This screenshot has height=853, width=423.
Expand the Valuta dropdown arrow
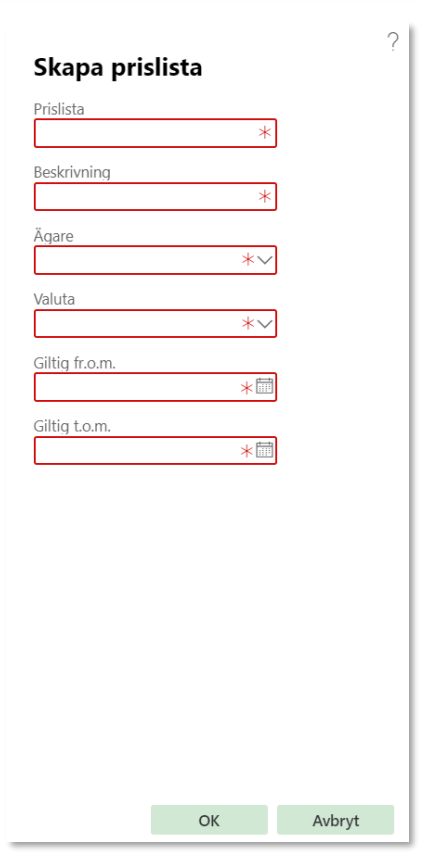(x=265, y=324)
